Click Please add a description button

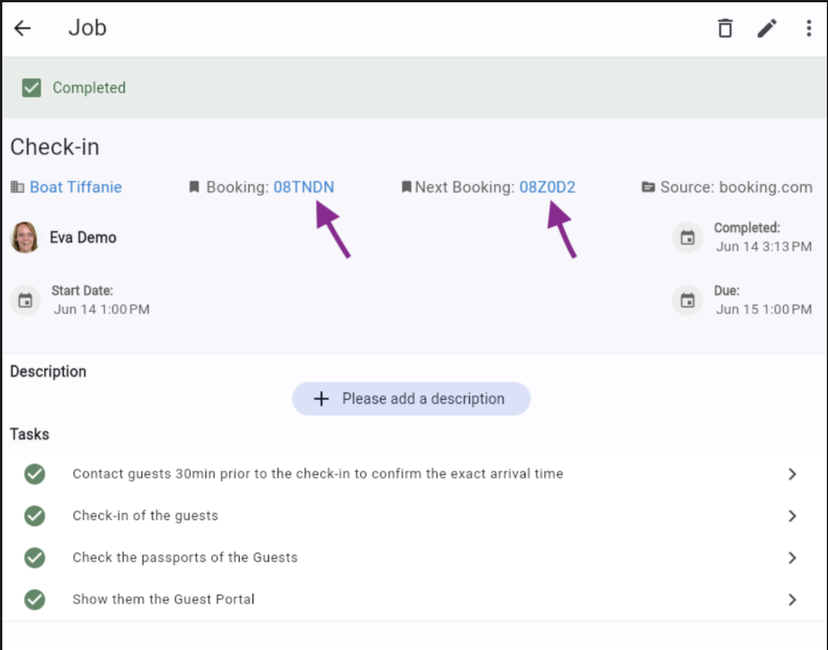(x=411, y=399)
